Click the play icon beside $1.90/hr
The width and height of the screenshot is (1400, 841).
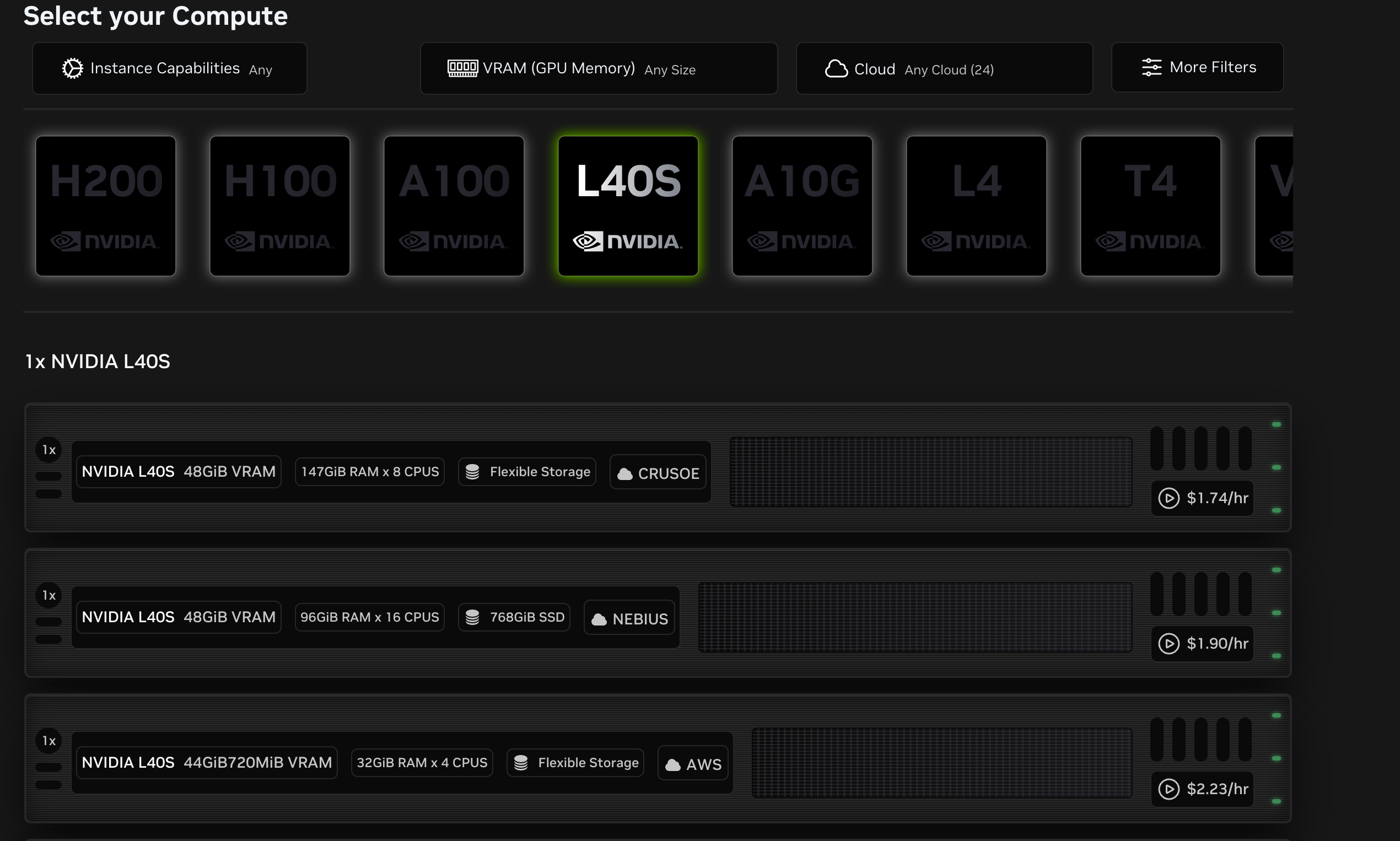point(1169,644)
